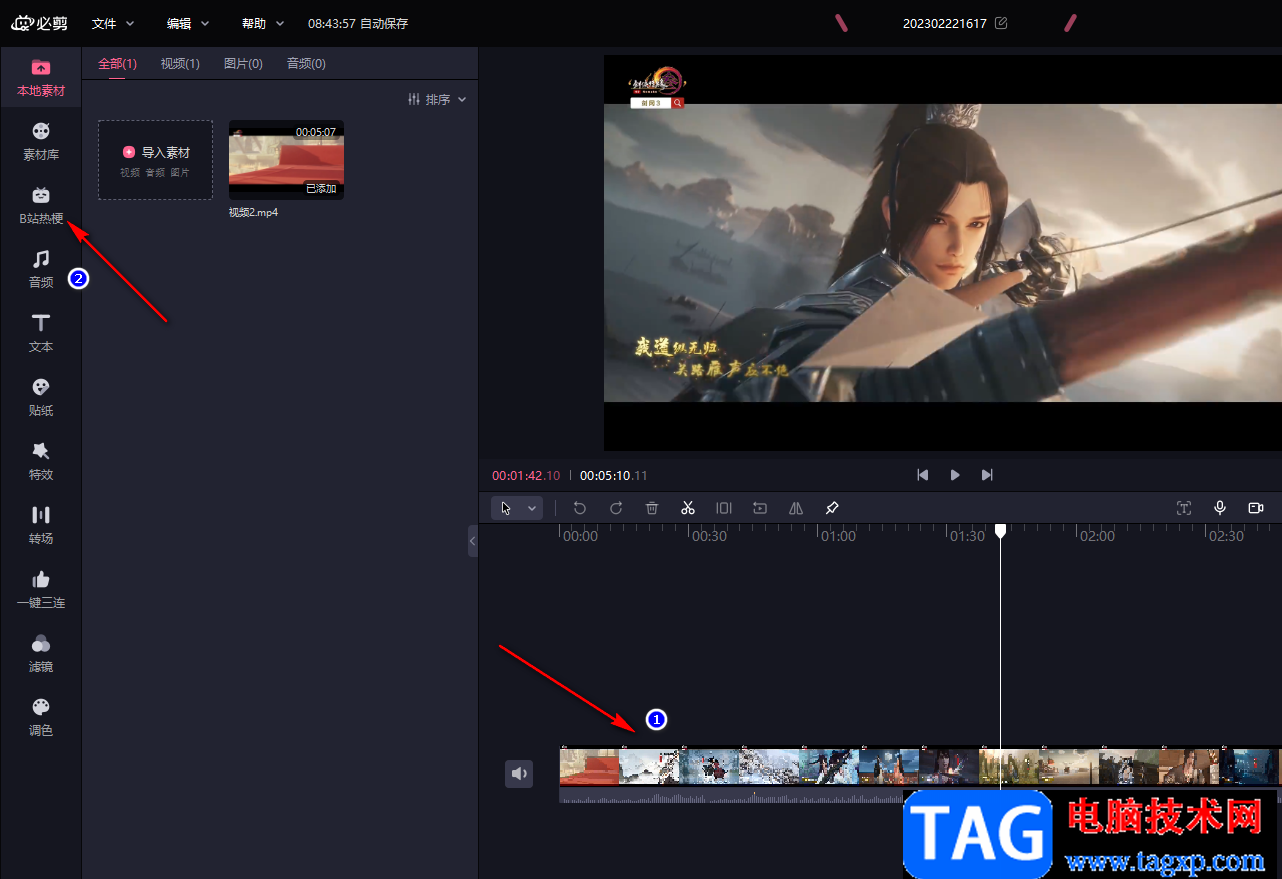Open the 文本 text panel
This screenshot has height=879, width=1282.
41,333
